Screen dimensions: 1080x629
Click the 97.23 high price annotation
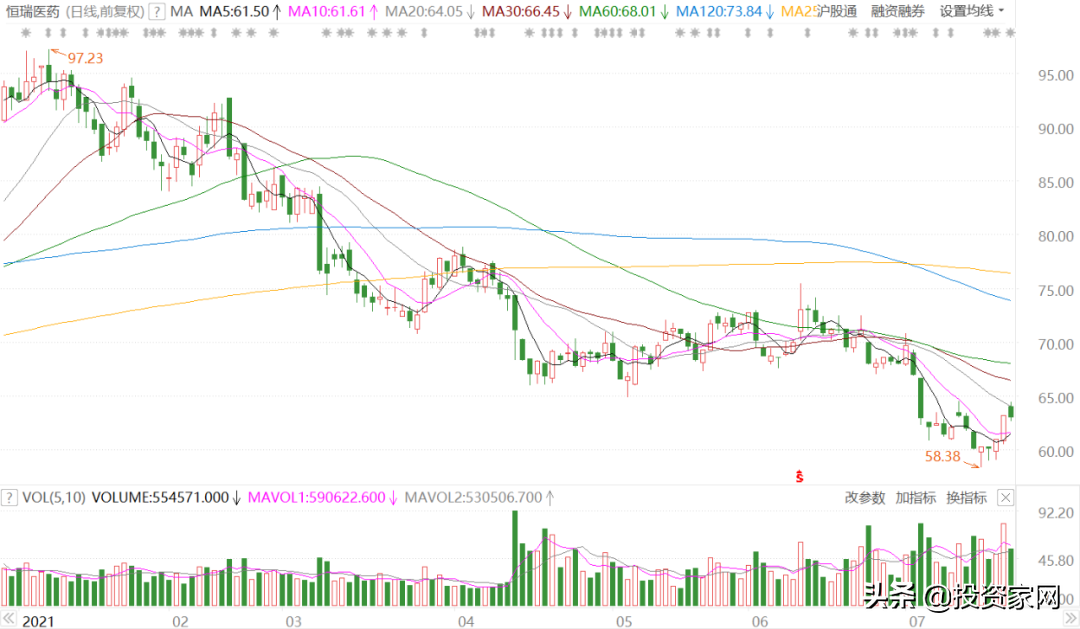pos(85,59)
